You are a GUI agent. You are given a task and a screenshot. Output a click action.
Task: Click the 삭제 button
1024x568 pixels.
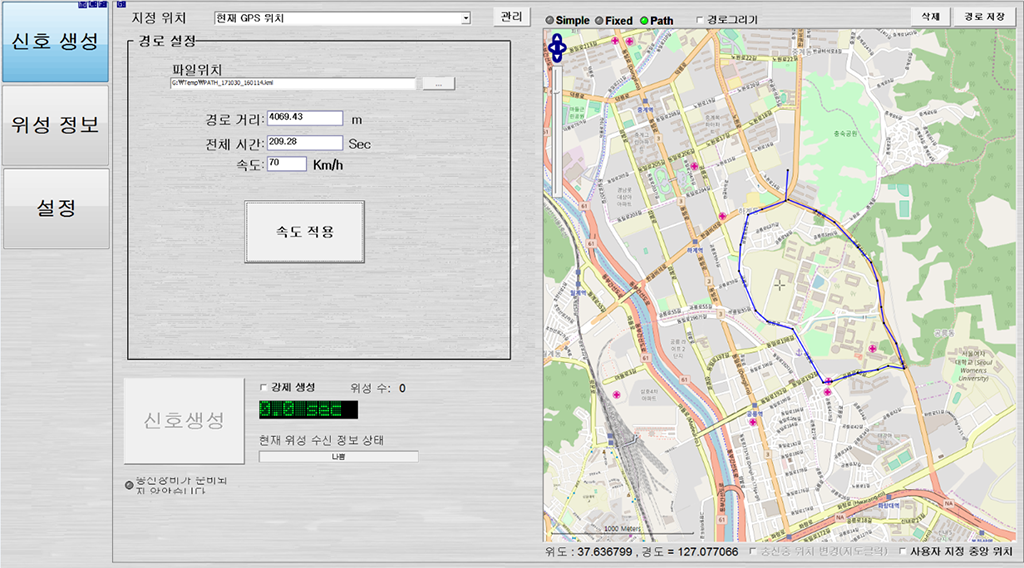931,17
